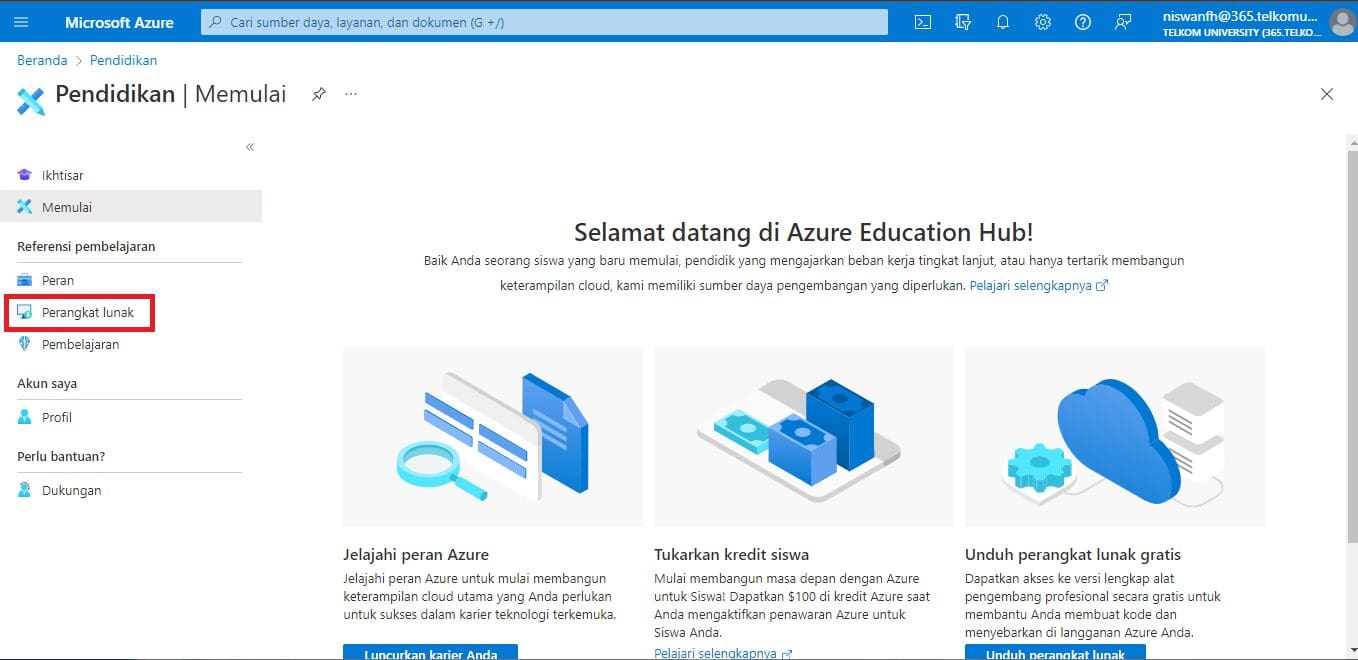Click the Profil person icon
The width and height of the screenshot is (1358, 660).
coord(25,417)
